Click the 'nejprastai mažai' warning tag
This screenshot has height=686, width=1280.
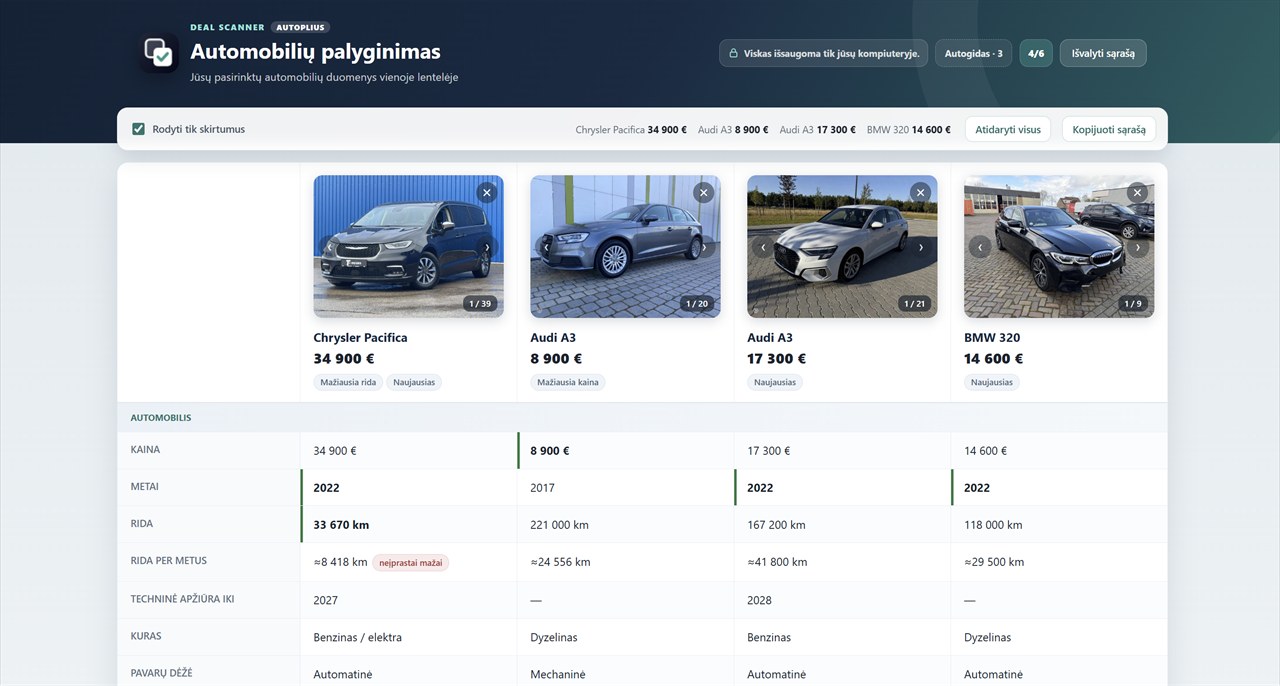411,562
